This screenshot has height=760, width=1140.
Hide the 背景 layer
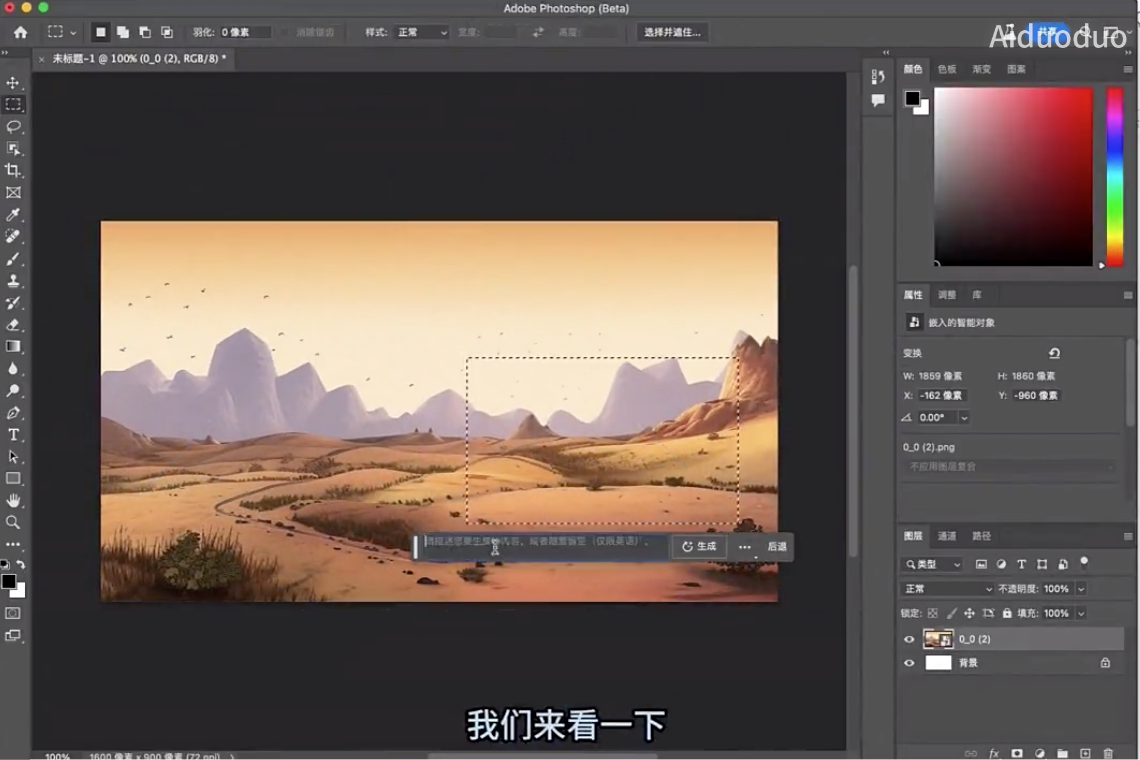[909, 663]
